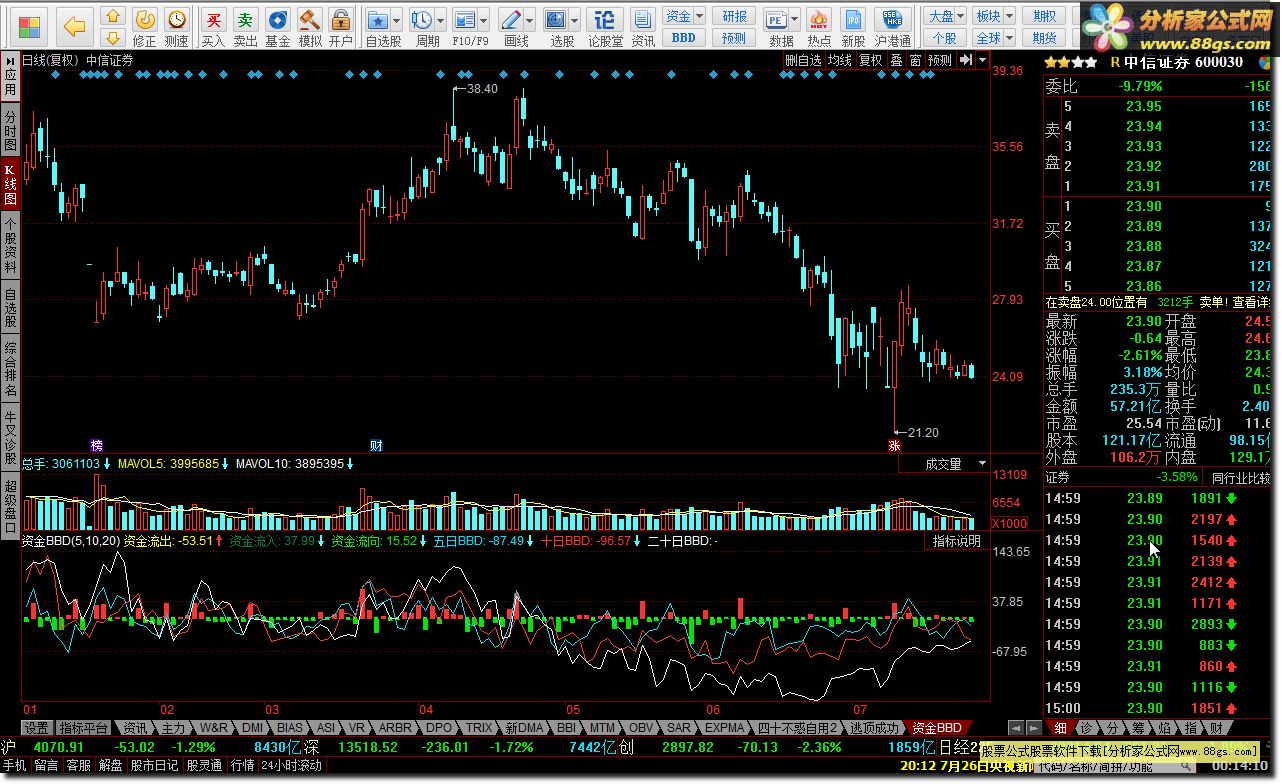1282x784 pixels.
Task: Open 综合排名 left sidebar tab
Action: pos(10,369)
